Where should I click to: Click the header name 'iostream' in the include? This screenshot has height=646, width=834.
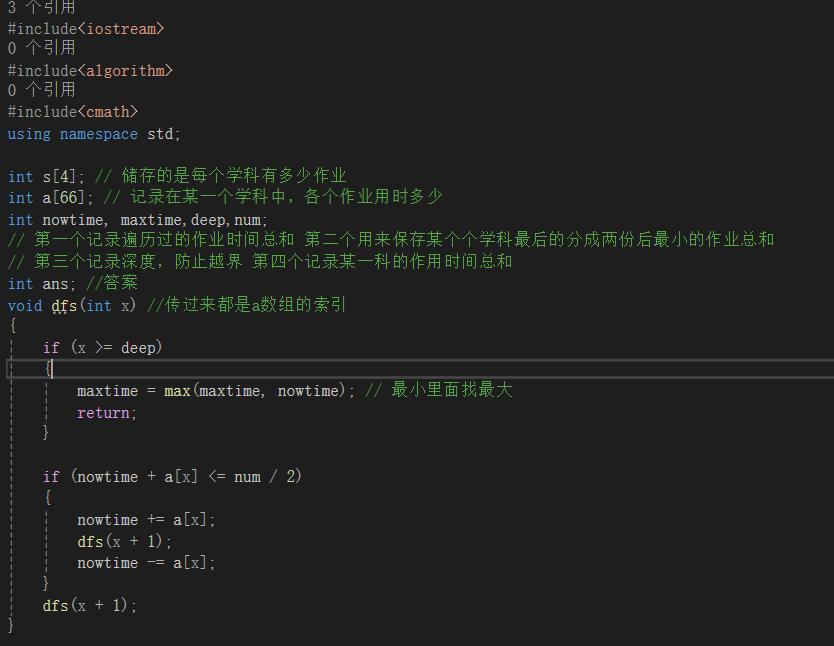(x=121, y=28)
